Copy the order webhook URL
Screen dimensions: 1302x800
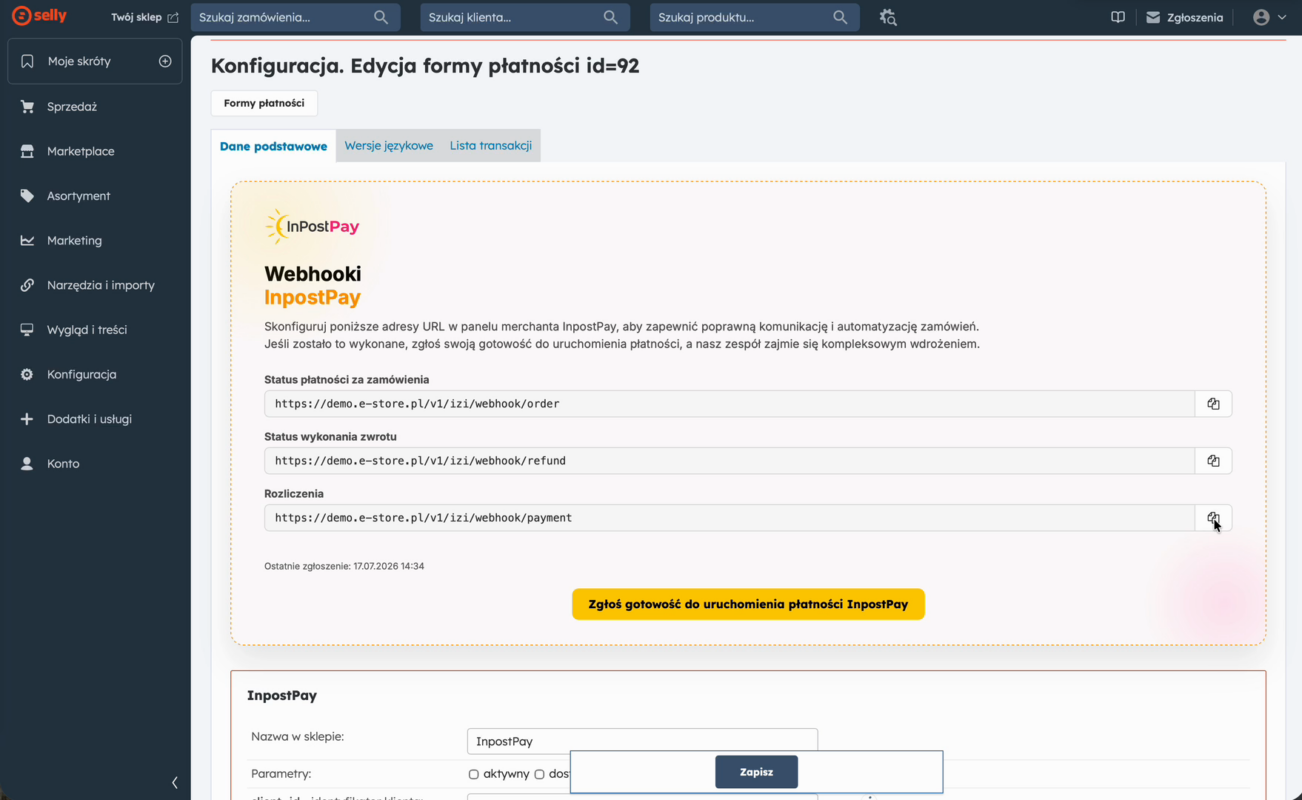1213,404
